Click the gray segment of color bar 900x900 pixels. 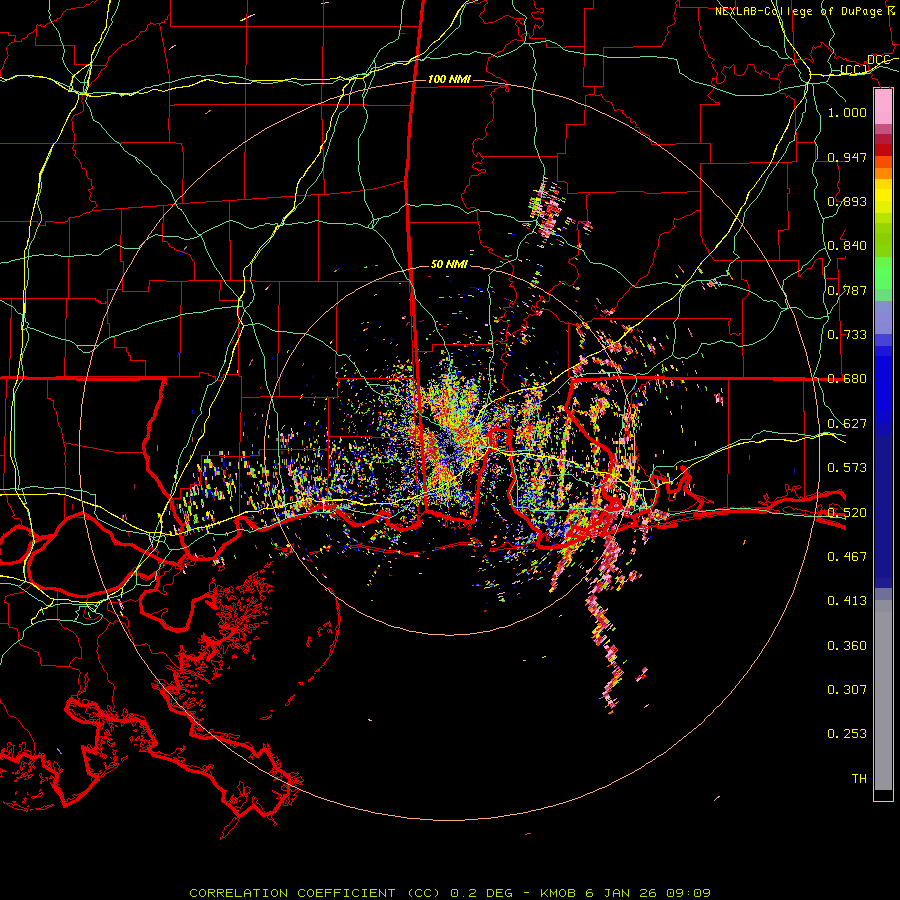click(883, 695)
